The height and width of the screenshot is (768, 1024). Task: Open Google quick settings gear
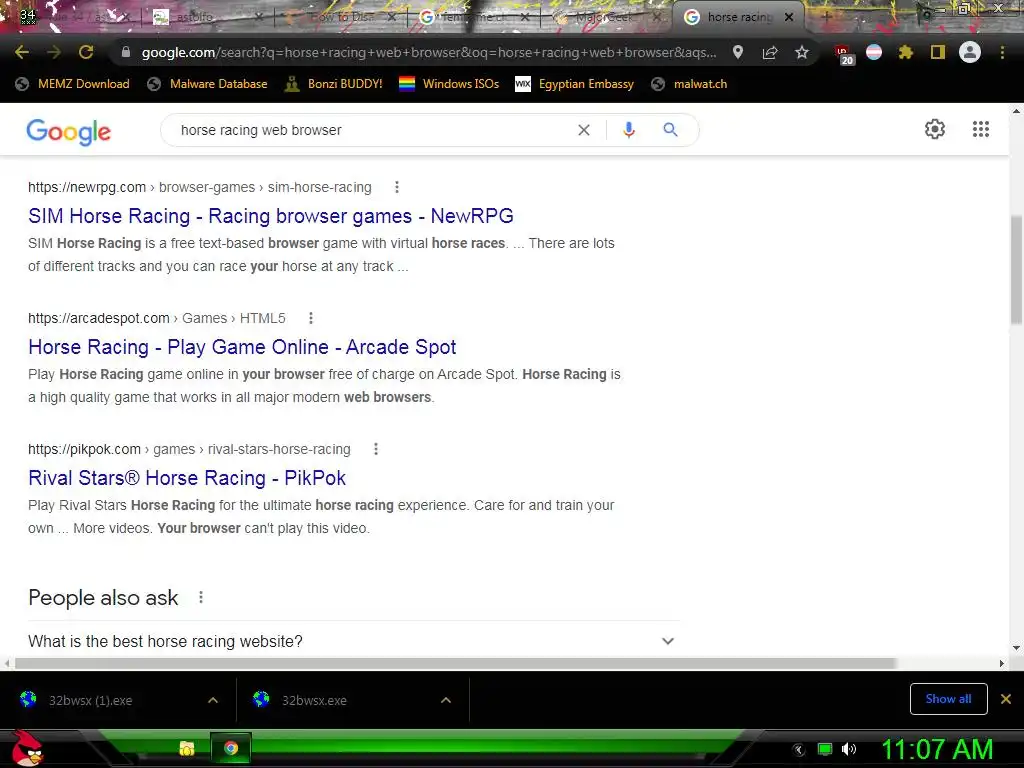pyautogui.click(x=935, y=129)
